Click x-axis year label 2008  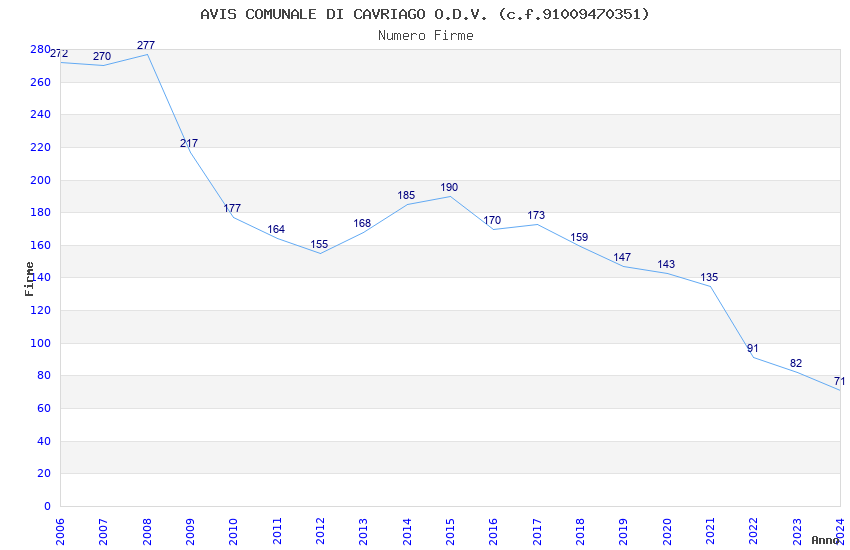click(x=147, y=532)
